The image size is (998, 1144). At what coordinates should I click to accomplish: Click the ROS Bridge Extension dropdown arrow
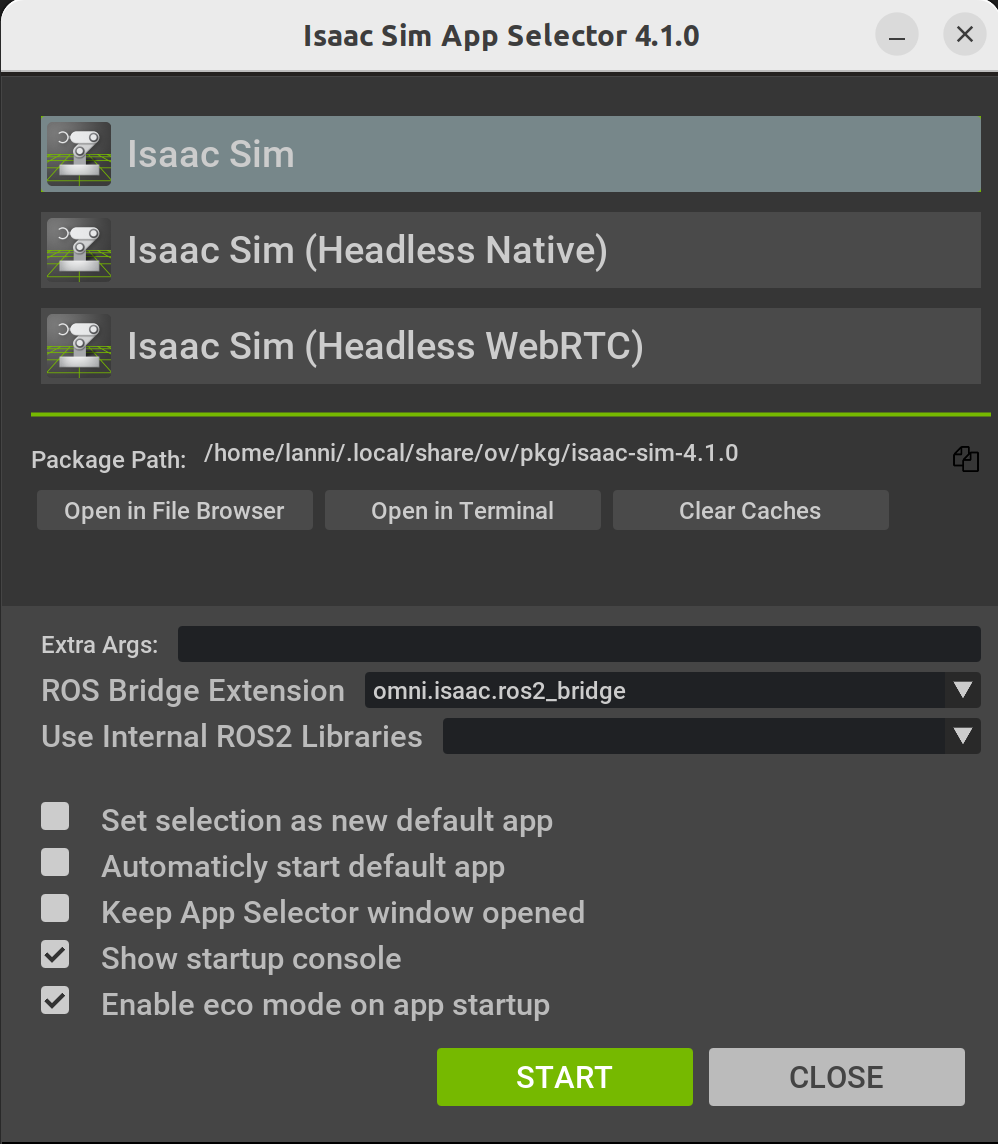962,690
